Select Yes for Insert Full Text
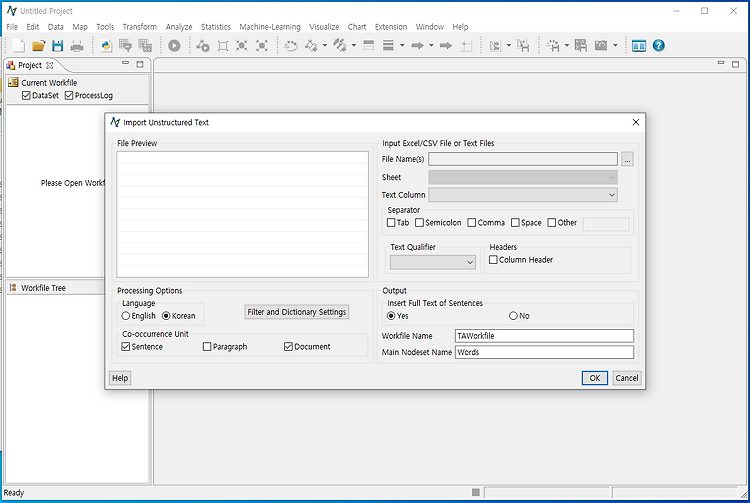The image size is (750, 503). tap(391, 316)
